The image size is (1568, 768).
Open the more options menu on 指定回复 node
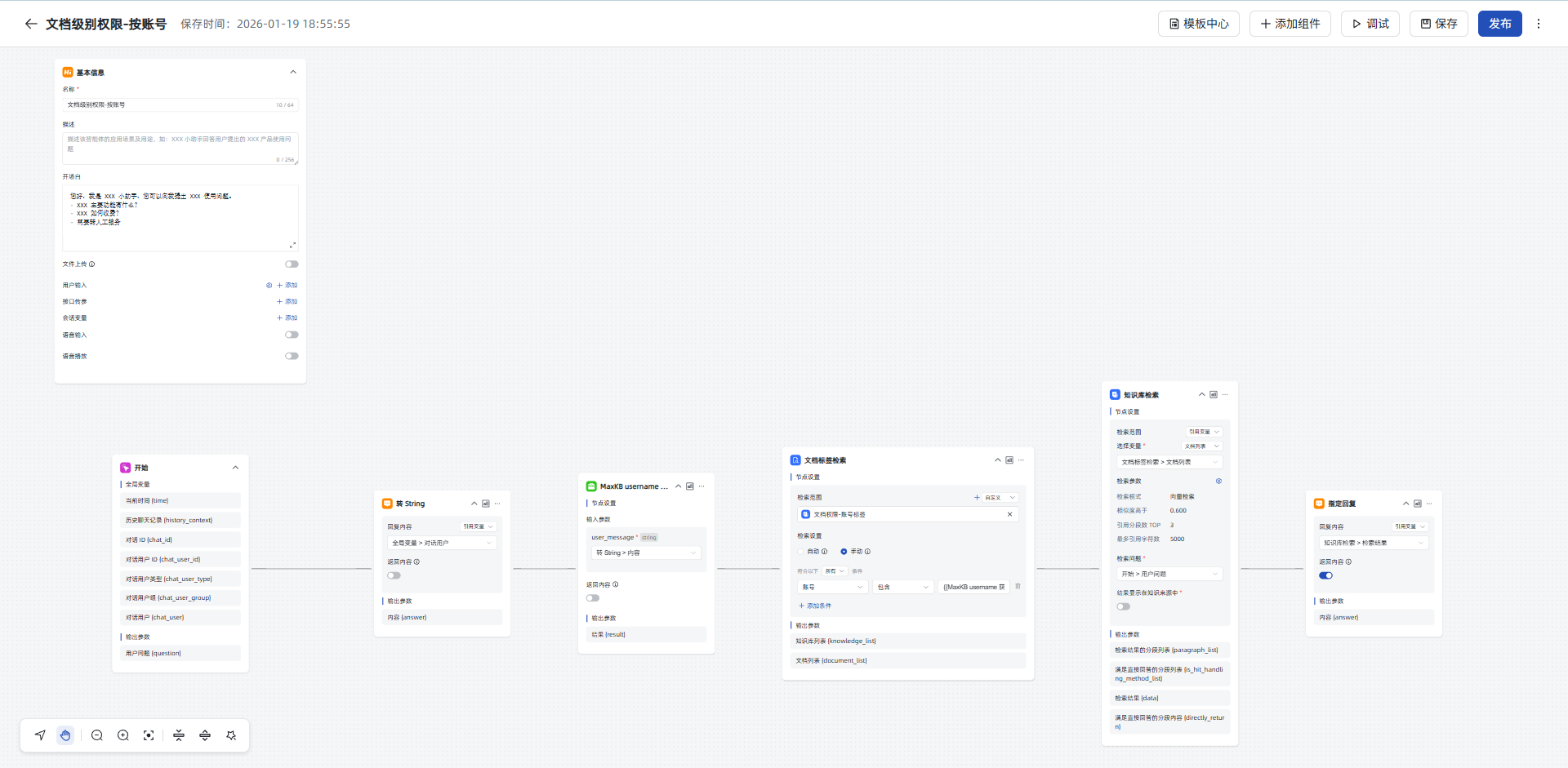pyautogui.click(x=1429, y=504)
